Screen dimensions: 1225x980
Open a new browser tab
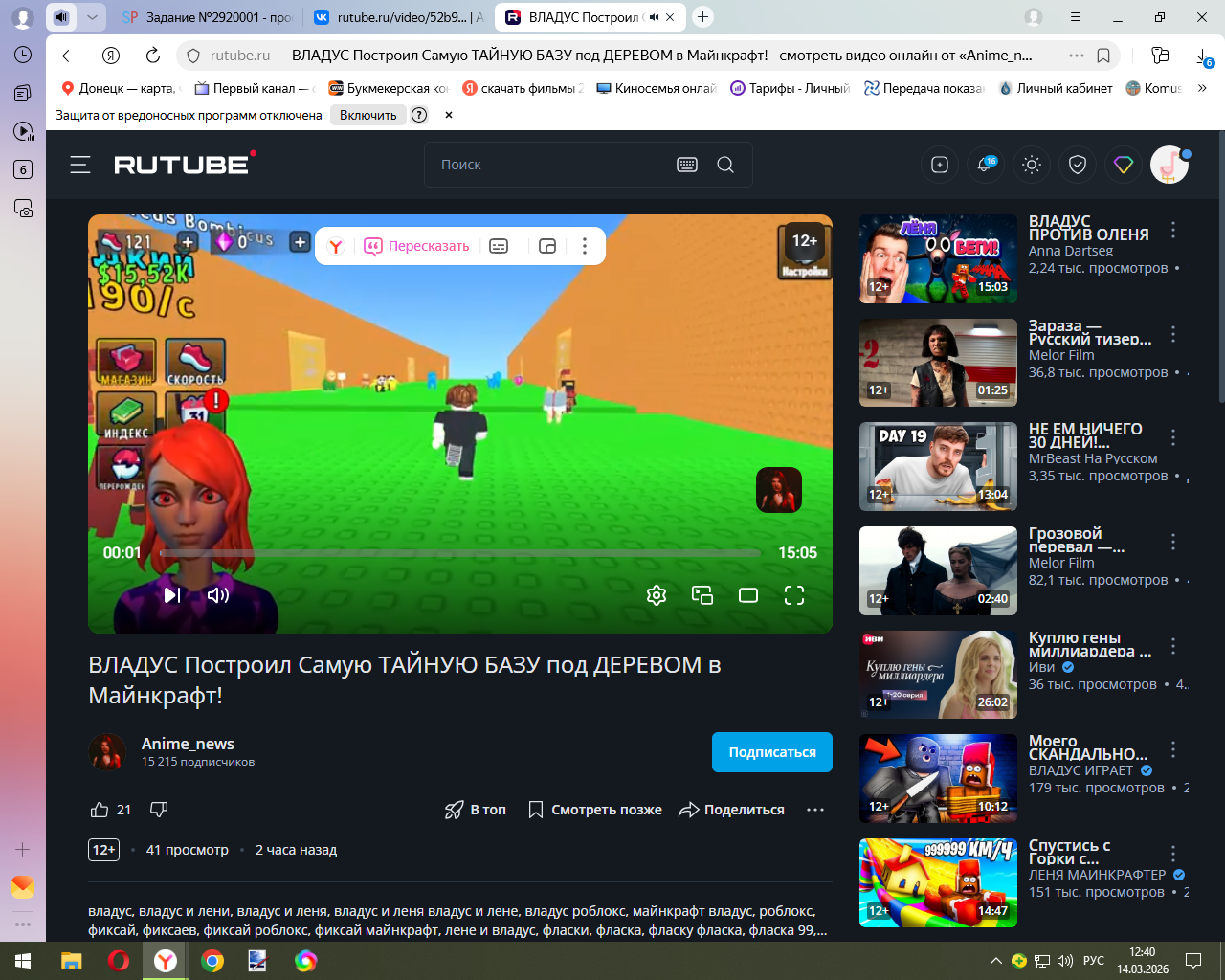click(x=702, y=17)
